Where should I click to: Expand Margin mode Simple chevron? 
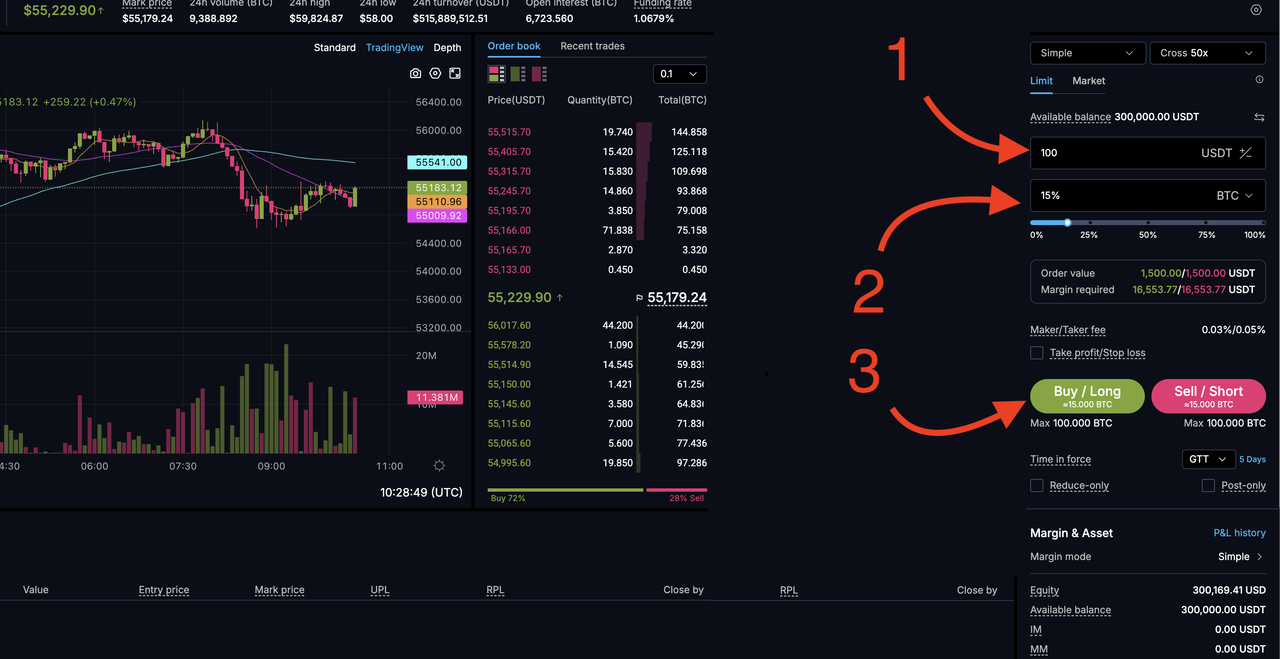(1260, 557)
